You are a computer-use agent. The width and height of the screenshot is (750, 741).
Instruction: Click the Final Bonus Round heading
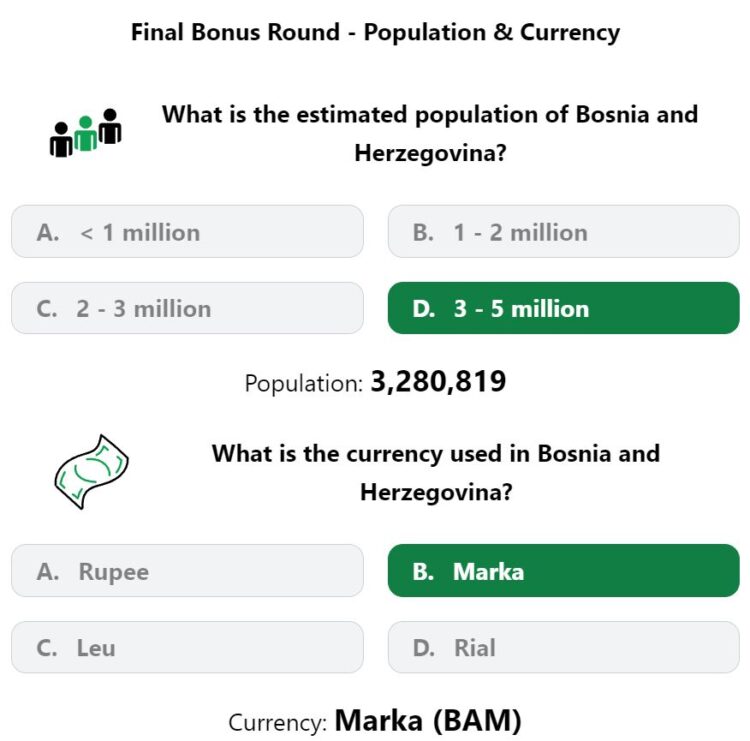click(375, 33)
